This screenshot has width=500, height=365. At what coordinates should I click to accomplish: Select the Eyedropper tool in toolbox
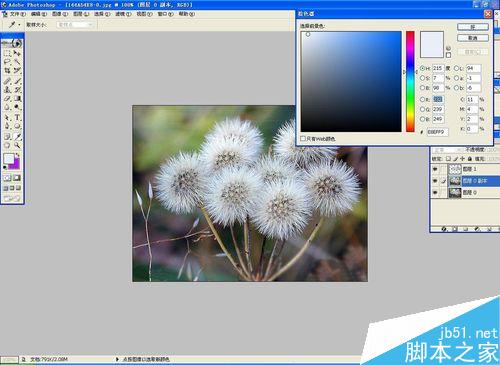(17, 136)
